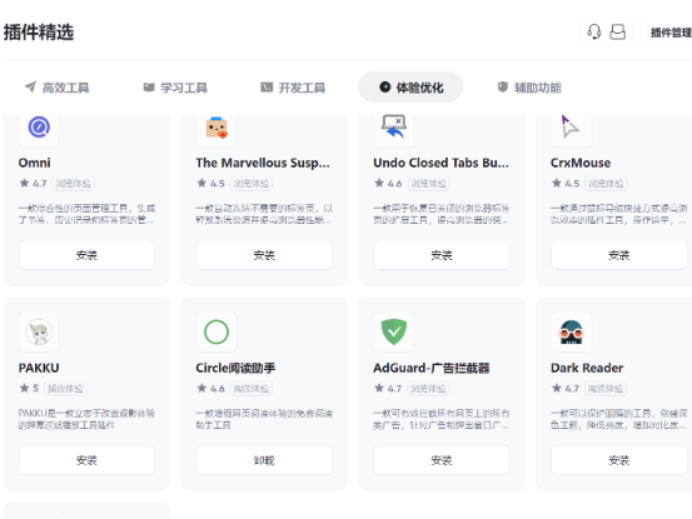This screenshot has width=692, height=519.
Task: Install the PAKKU plugin
Action: click(x=87, y=460)
